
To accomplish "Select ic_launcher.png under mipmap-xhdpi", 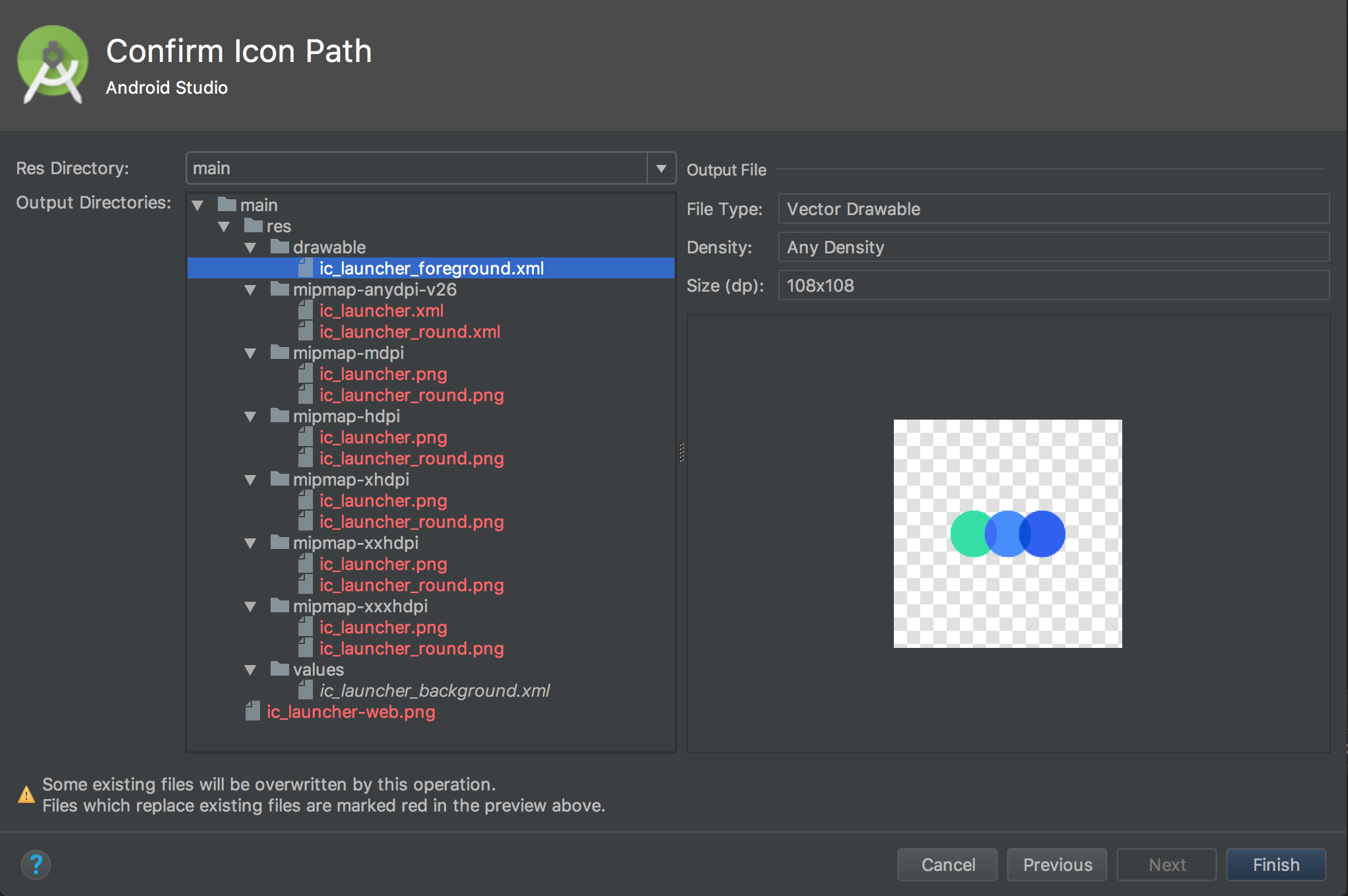I will [383, 500].
